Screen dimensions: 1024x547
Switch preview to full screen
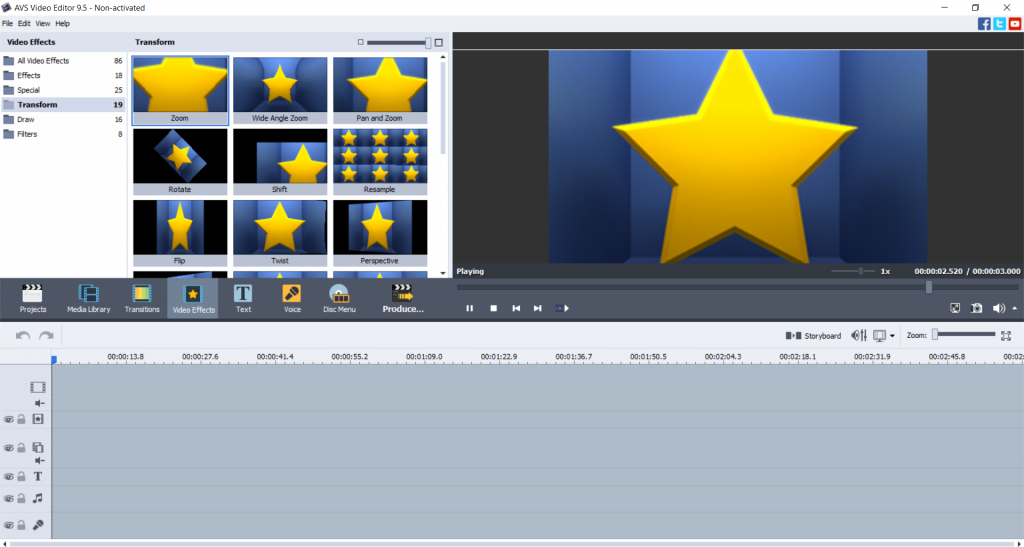tap(955, 308)
